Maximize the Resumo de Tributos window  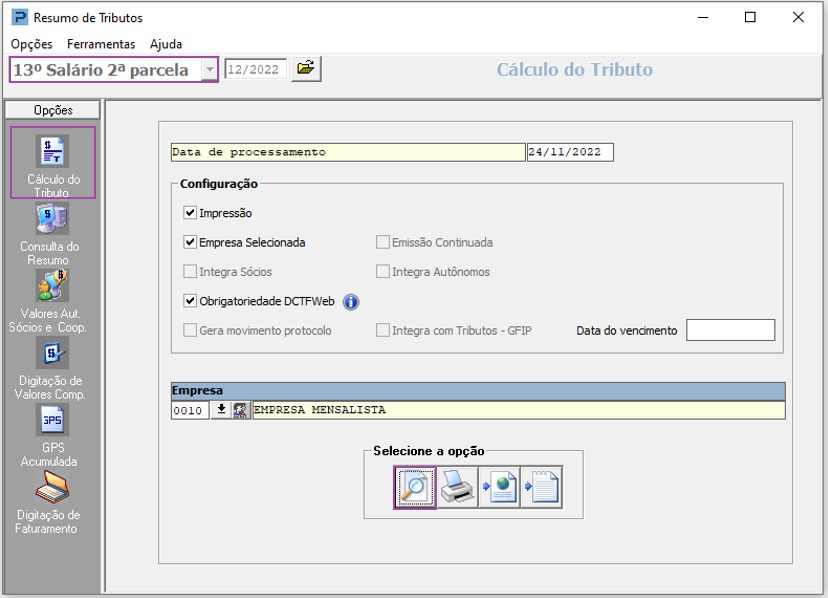(750, 17)
